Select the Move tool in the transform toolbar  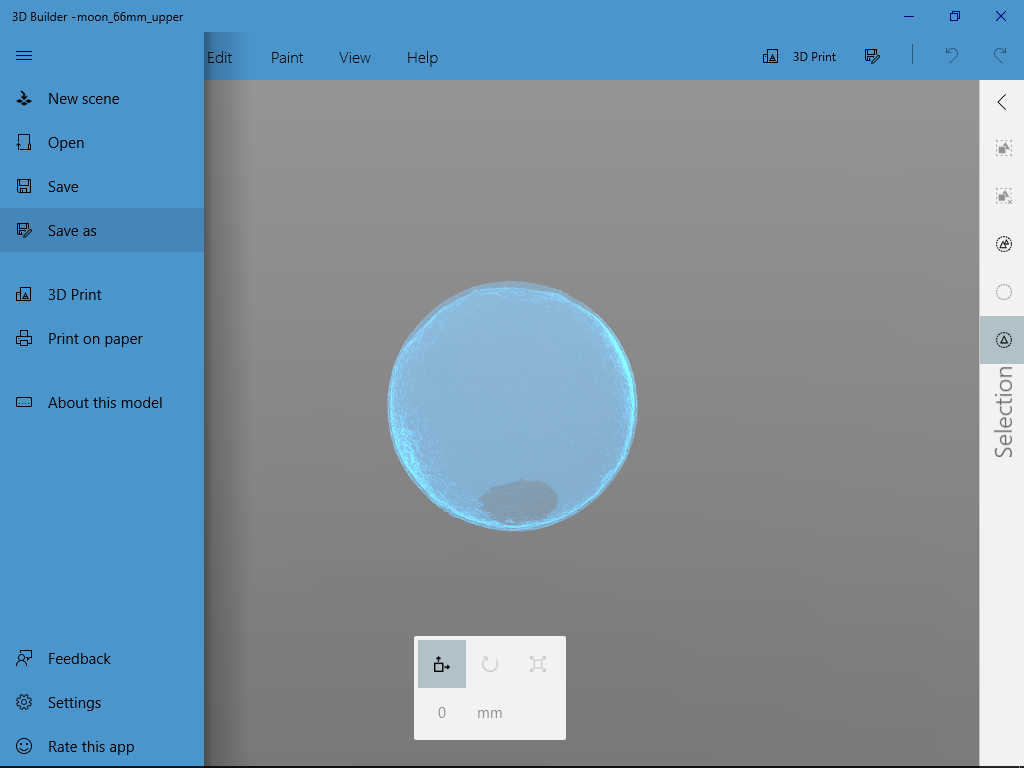tap(441, 663)
